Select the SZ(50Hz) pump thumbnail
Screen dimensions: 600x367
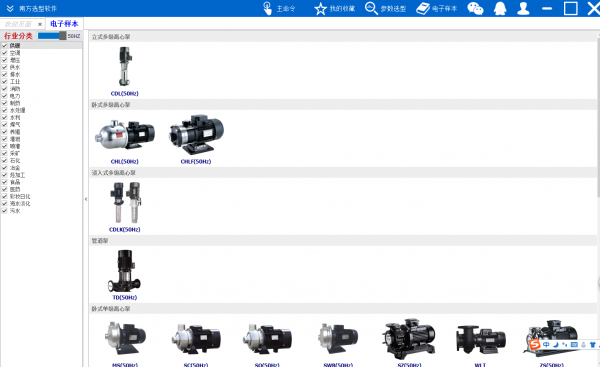[x=409, y=338]
